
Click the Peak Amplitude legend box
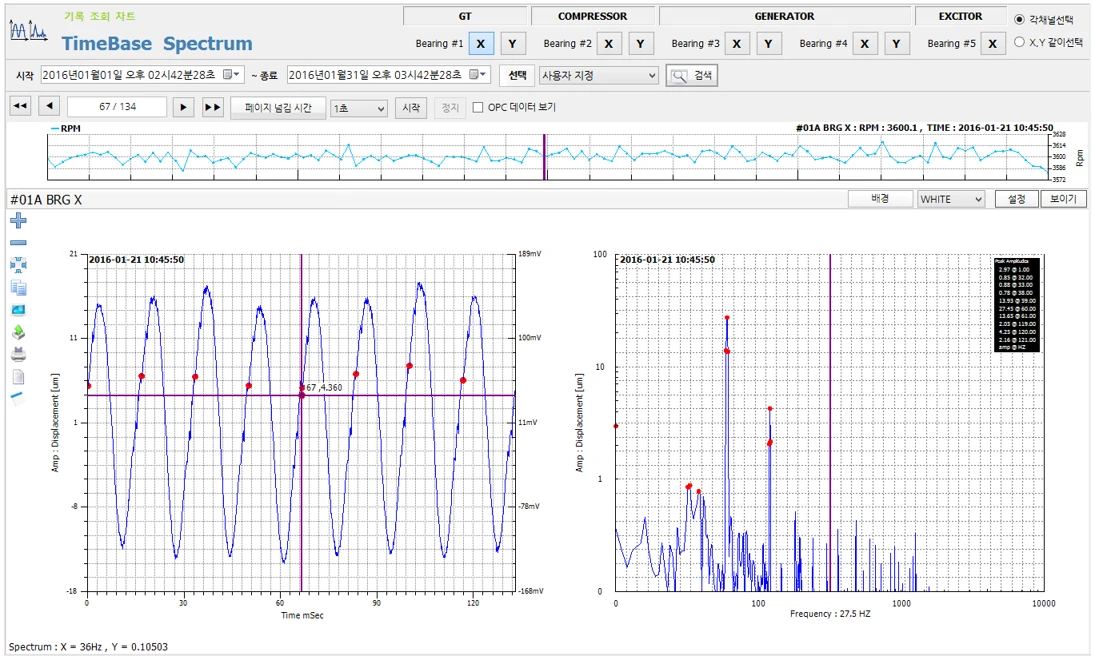(1017, 304)
